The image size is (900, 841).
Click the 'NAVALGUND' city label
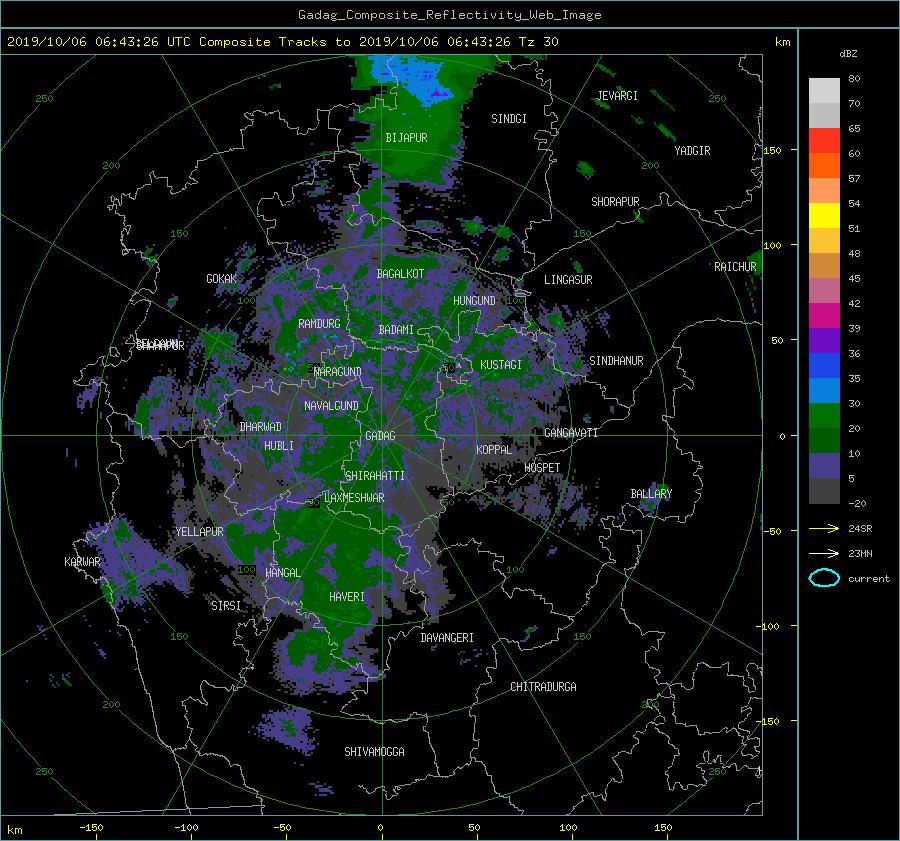(x=331, y=406)
